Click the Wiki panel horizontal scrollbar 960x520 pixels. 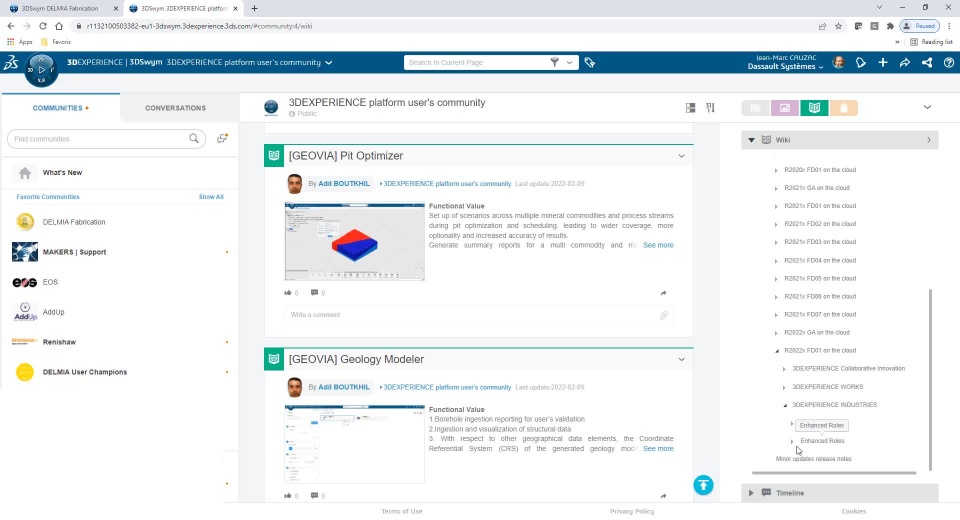pos(834,473)
